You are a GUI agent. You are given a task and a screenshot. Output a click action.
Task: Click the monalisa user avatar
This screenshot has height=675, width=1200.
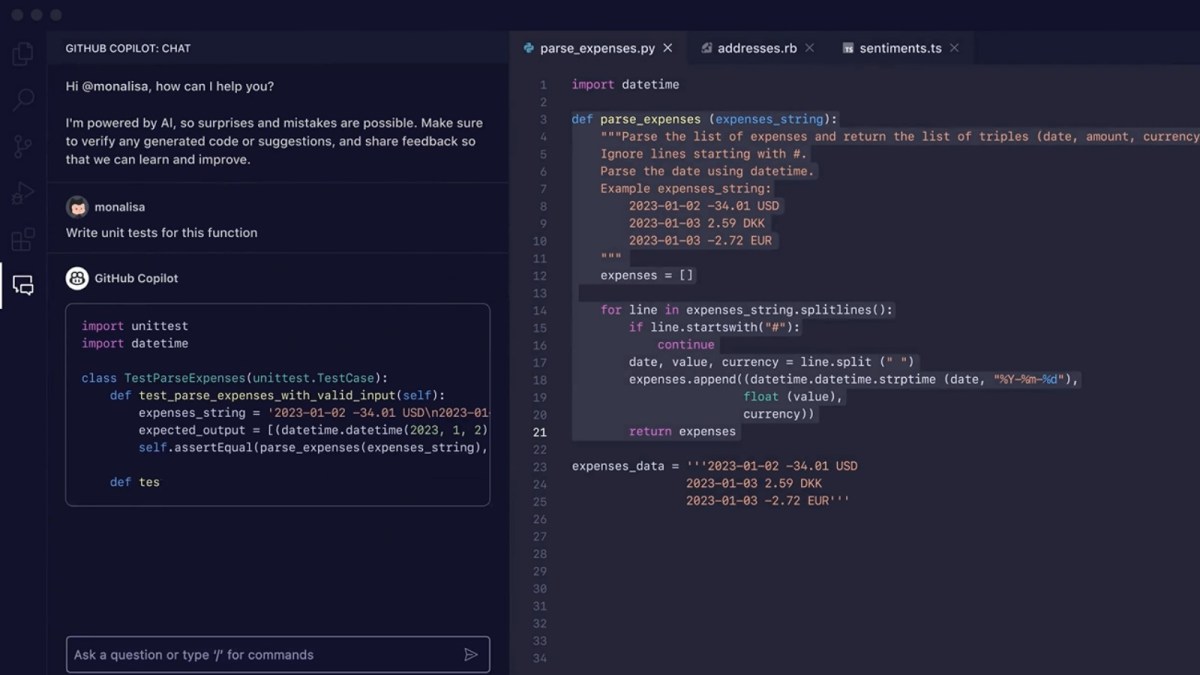[x=77, y=208]
